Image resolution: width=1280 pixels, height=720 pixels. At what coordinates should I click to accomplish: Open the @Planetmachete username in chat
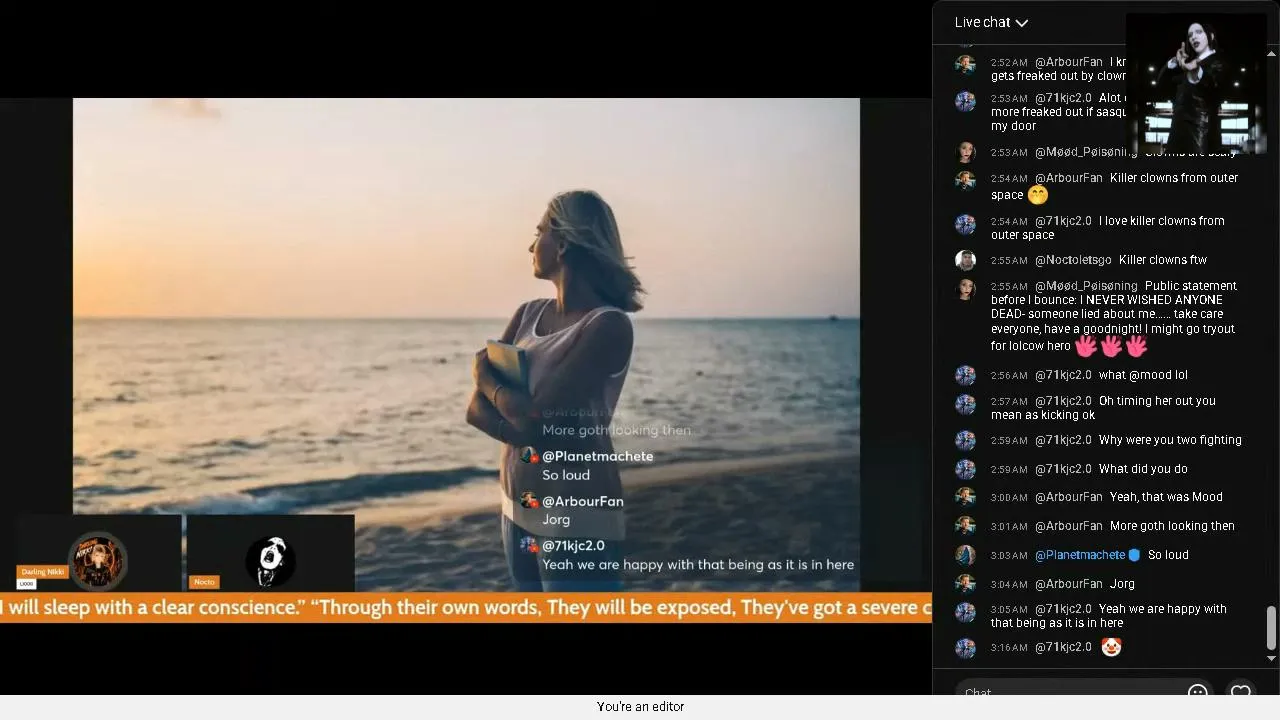pos(1080,555)
